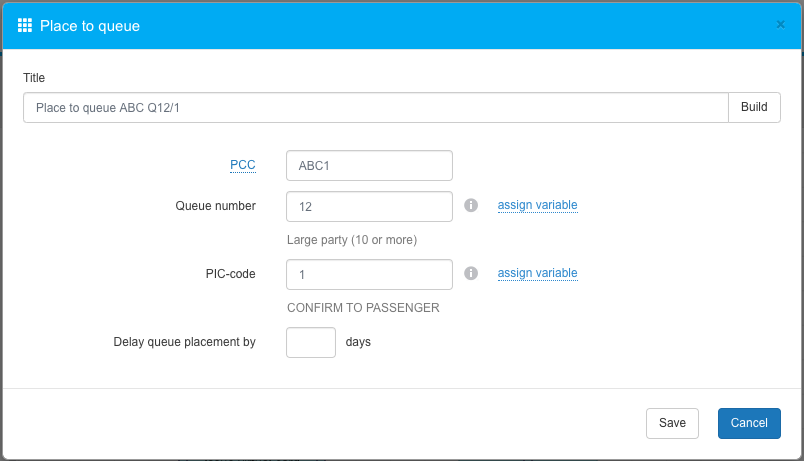The height and width of the screenshot is (461, 804).
Task: Open the PCC link
Action: click(x=243, y=165)
